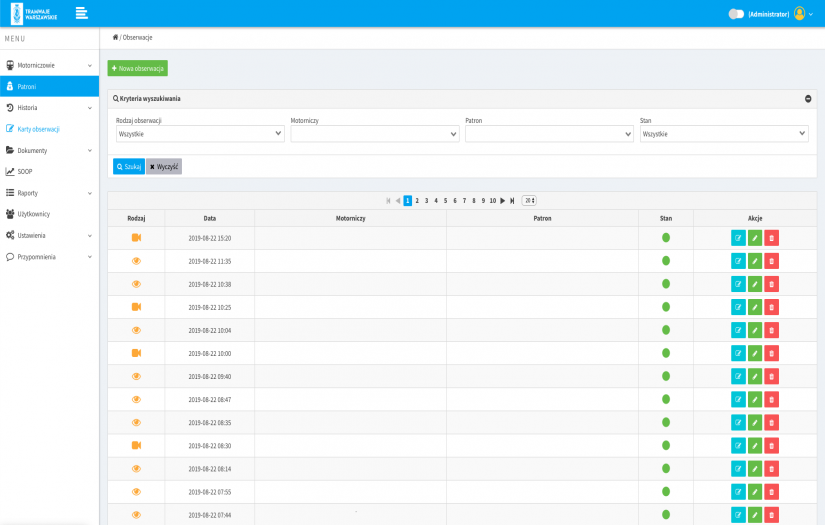
Task: Edit the 2019-08-22 11:35 observation with pencil icon
Action: pyautogui.click(x=755, y=261)
